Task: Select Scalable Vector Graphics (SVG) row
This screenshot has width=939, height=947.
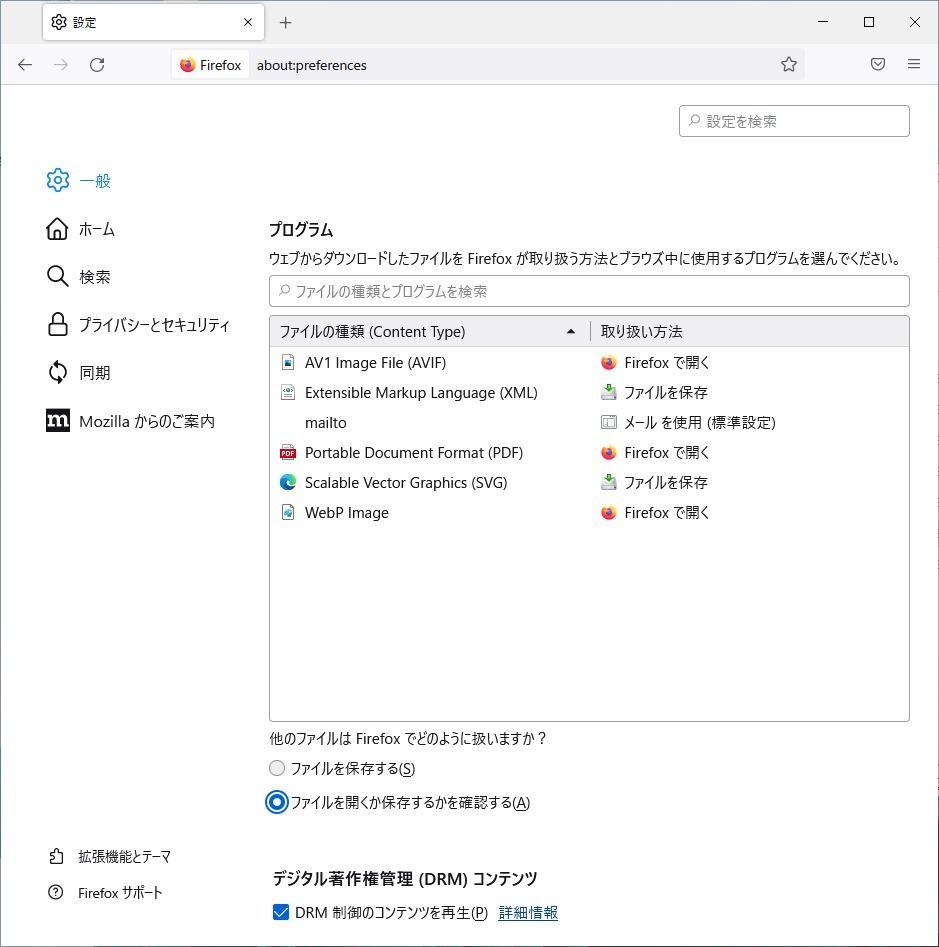Action: click(x=589, y=483)
